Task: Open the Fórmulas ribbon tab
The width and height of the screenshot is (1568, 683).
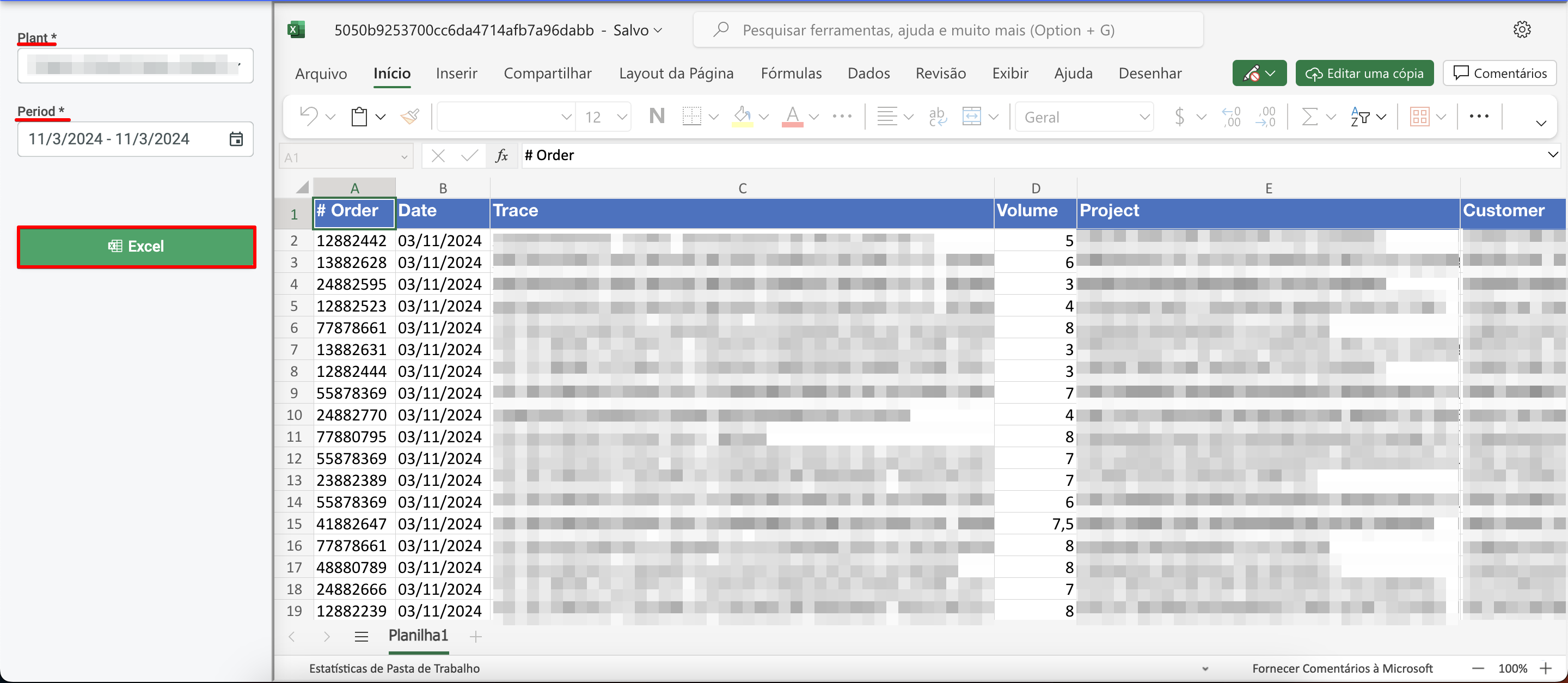Action: tap(791, 74)
